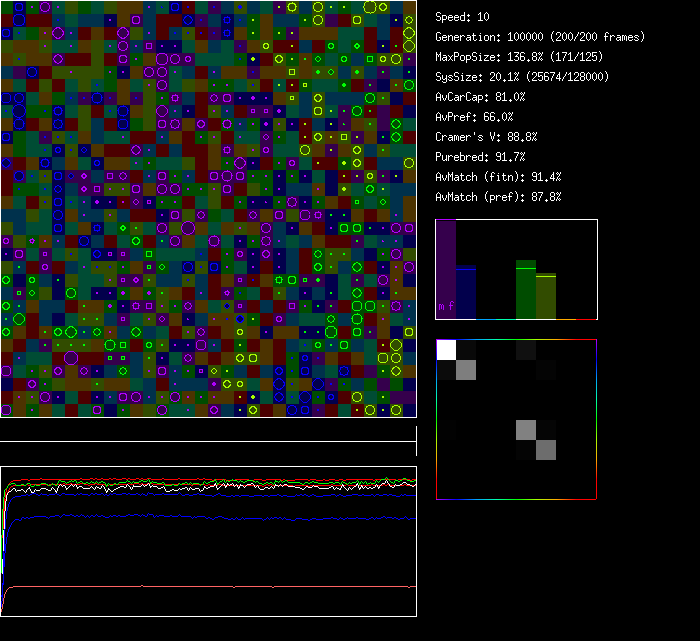This screenshot has height=641, width=700.
Task: Click the Speed: 10 readout
Action: point(462,17)
